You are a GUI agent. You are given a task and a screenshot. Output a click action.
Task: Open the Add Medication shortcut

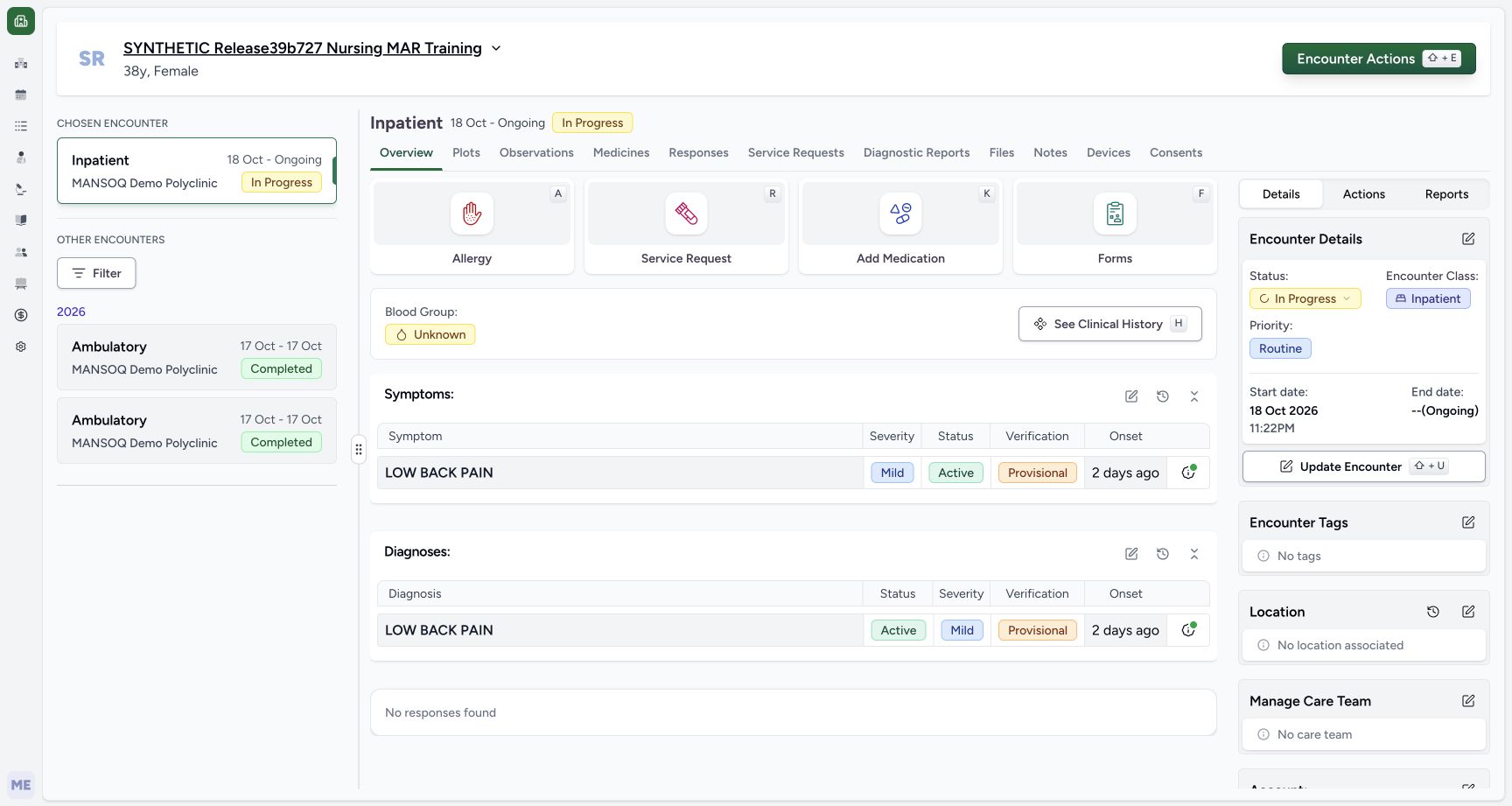point(900,227)
